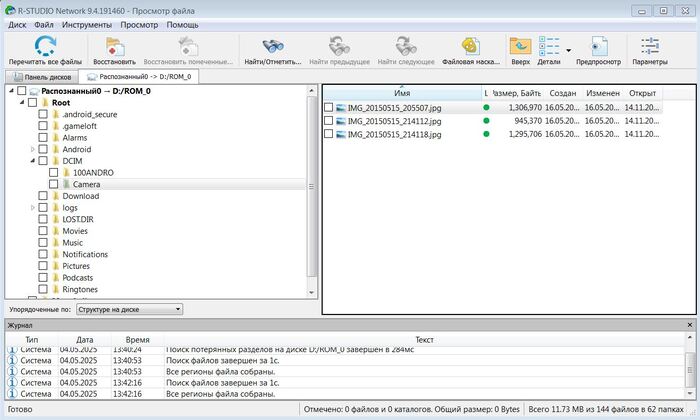Click the Текст column header in journal
Screen dimensions: 700x420
click(x=424, y=340)
